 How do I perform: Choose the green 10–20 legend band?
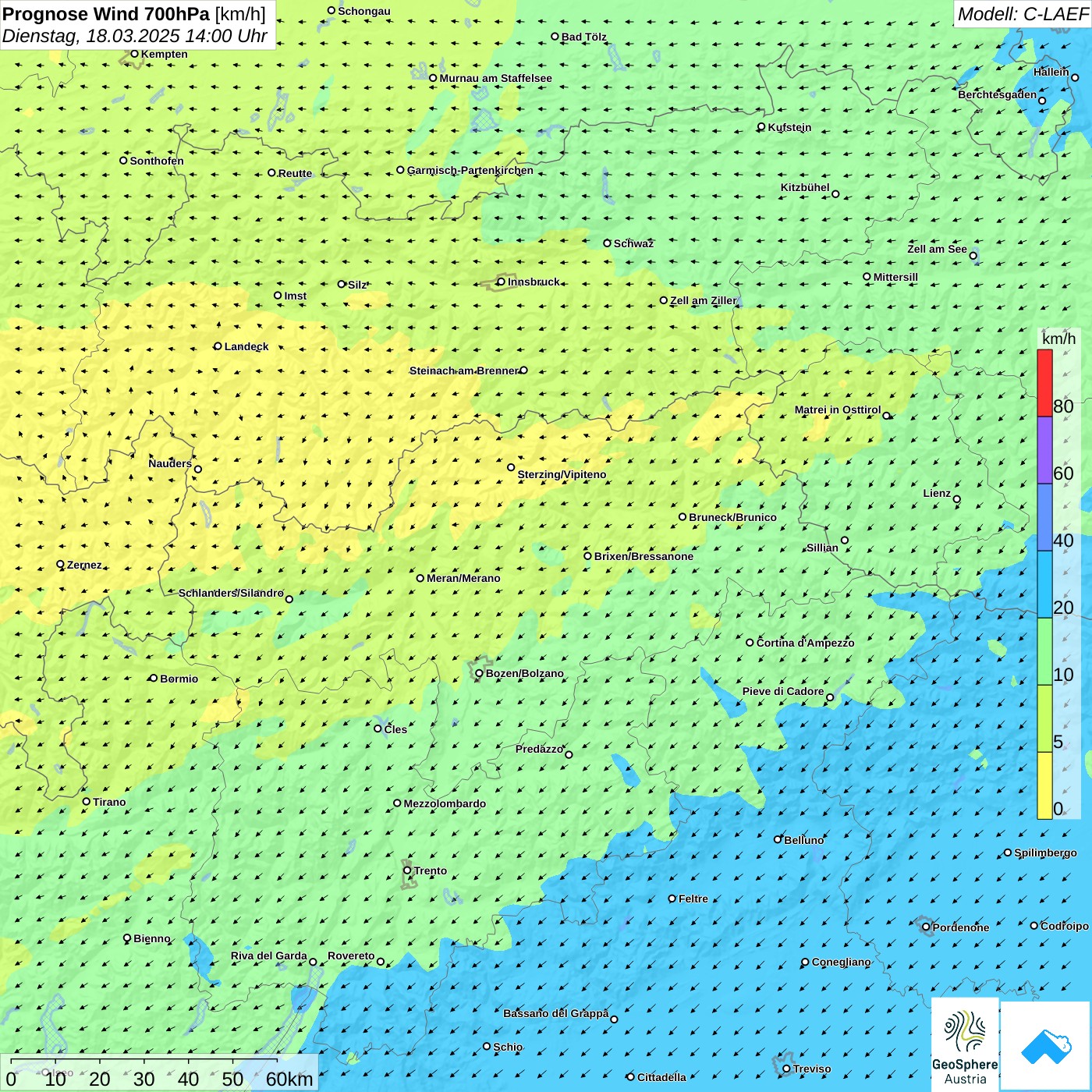[1044, 652]
